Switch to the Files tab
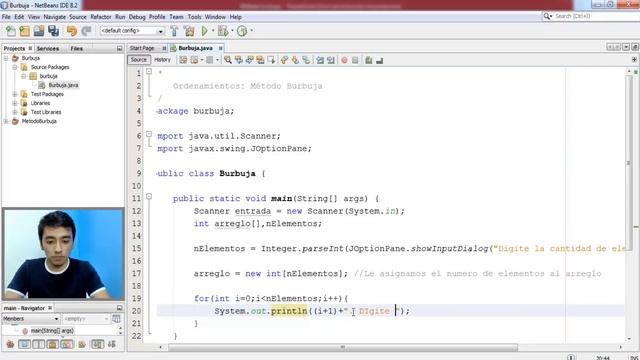This screenshot has height=360, width=640. (76, 49)
